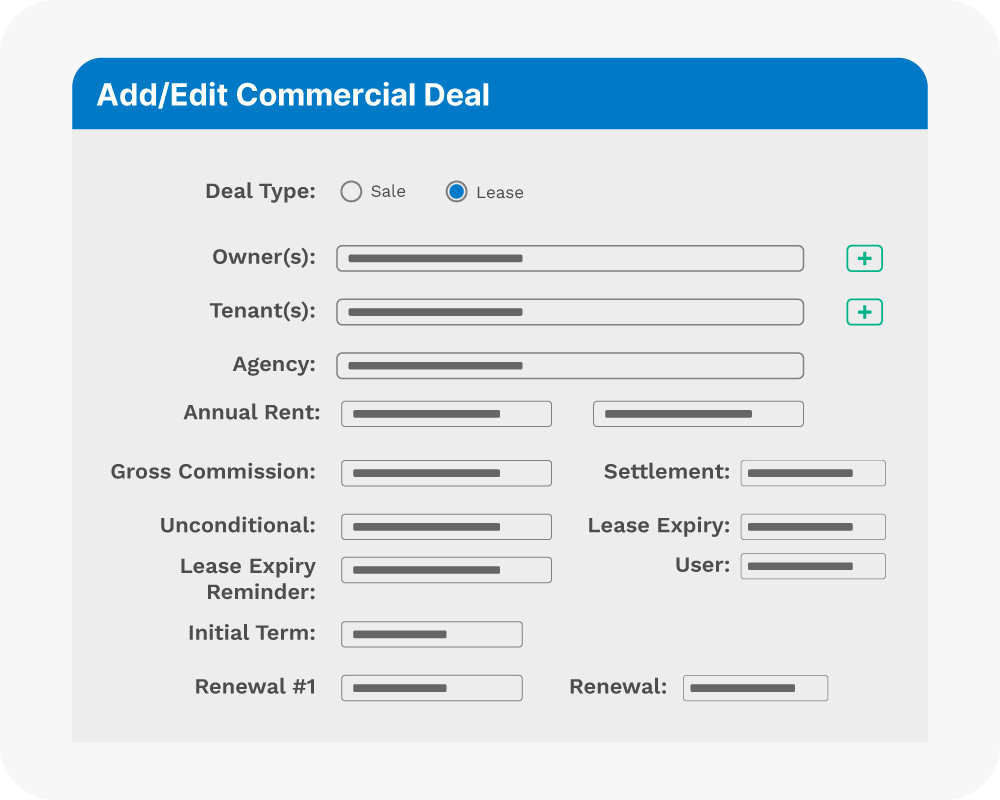Click the Add/Edit Commercial Deal header
Screen dimensions: 1000x800
293,95
